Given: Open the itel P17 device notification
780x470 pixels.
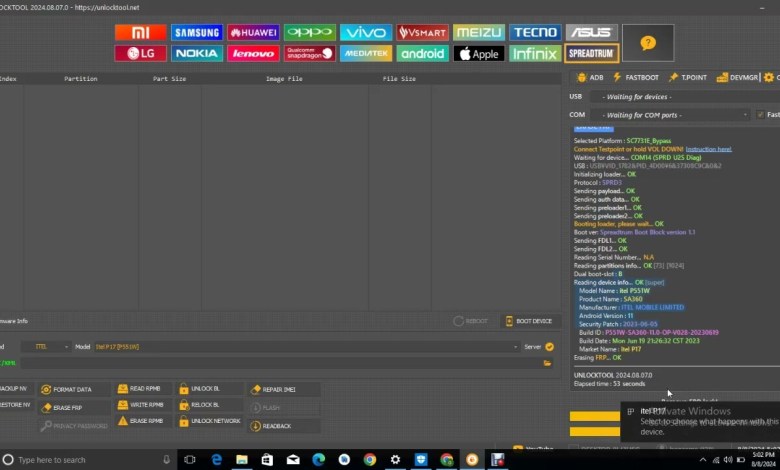Looking at the screenshot, I should point(700,421).
